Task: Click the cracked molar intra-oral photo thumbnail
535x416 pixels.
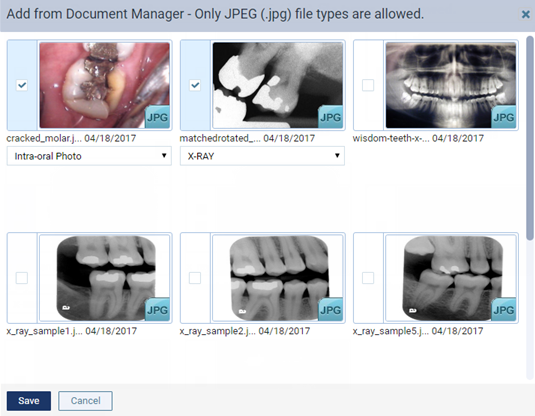Action: (104, 85)
